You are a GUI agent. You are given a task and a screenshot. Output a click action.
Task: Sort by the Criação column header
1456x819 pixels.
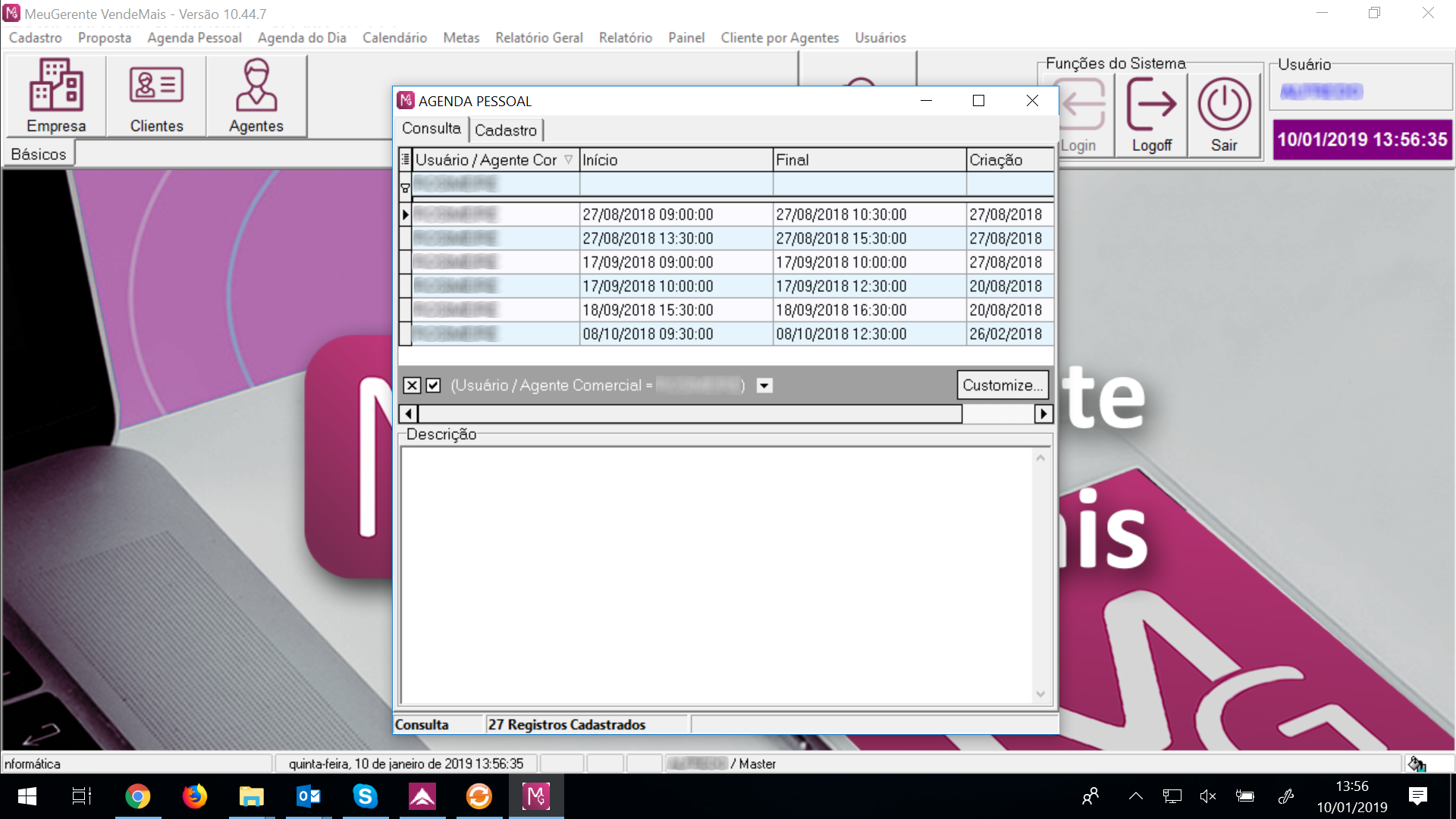(x=1010, y=159)
